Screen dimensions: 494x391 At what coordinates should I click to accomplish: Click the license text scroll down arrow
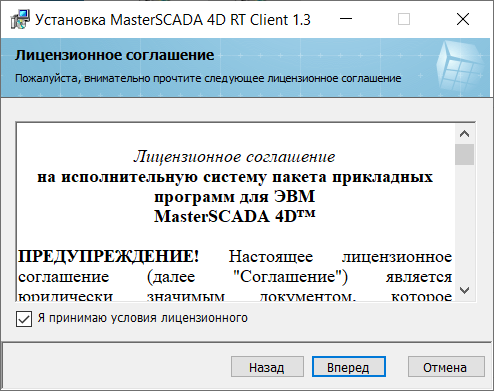coord(464,290)
